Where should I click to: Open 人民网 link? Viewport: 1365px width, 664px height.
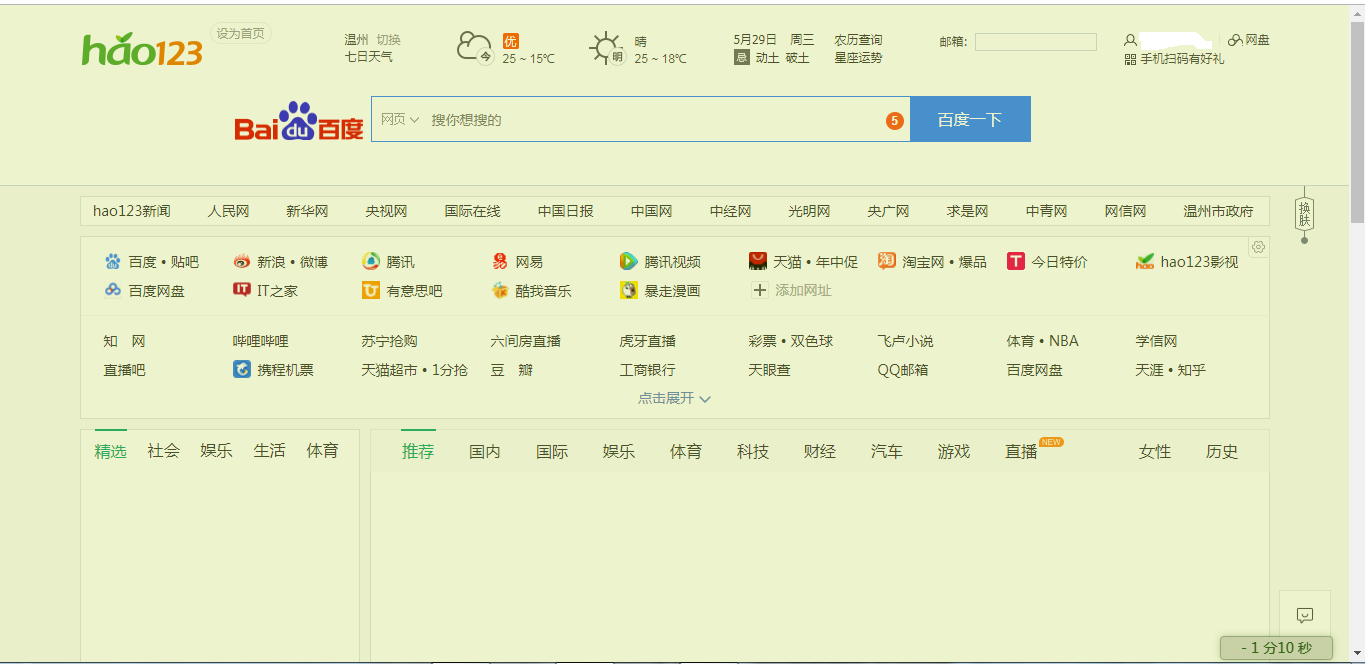pos(228,211)
